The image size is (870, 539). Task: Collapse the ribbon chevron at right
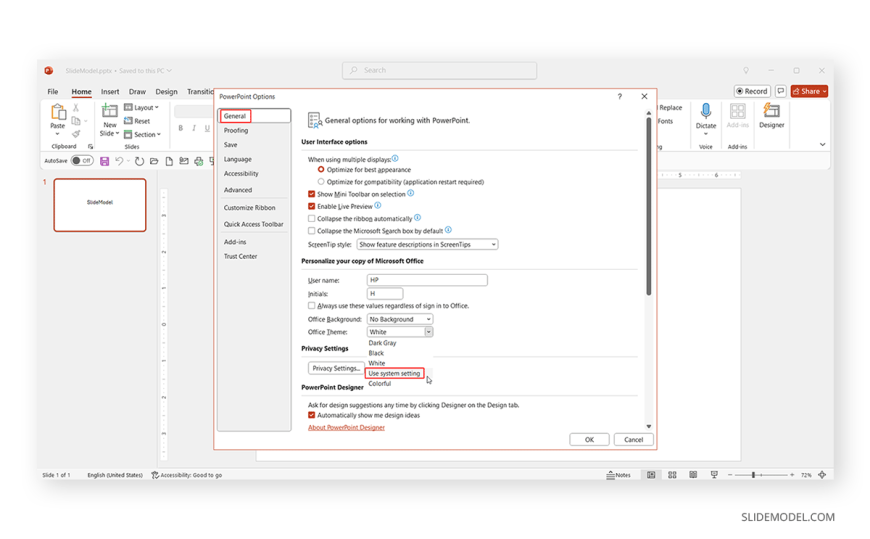[822, 144]
